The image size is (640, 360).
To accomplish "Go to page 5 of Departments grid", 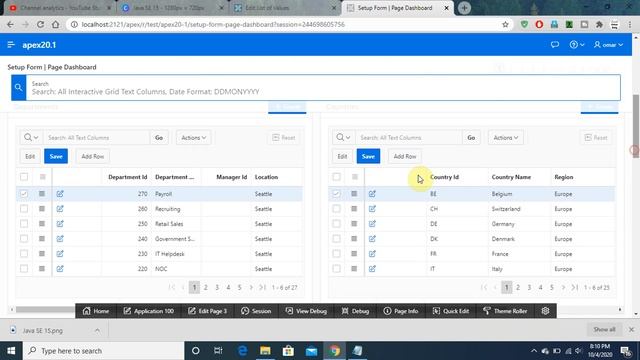I will (240, 287).
